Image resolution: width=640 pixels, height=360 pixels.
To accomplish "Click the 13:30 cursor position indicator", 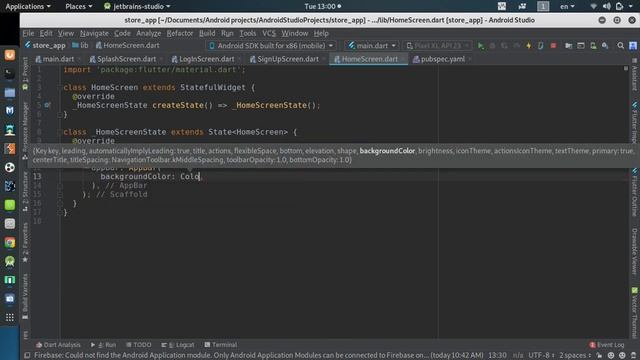I will 497,356.
